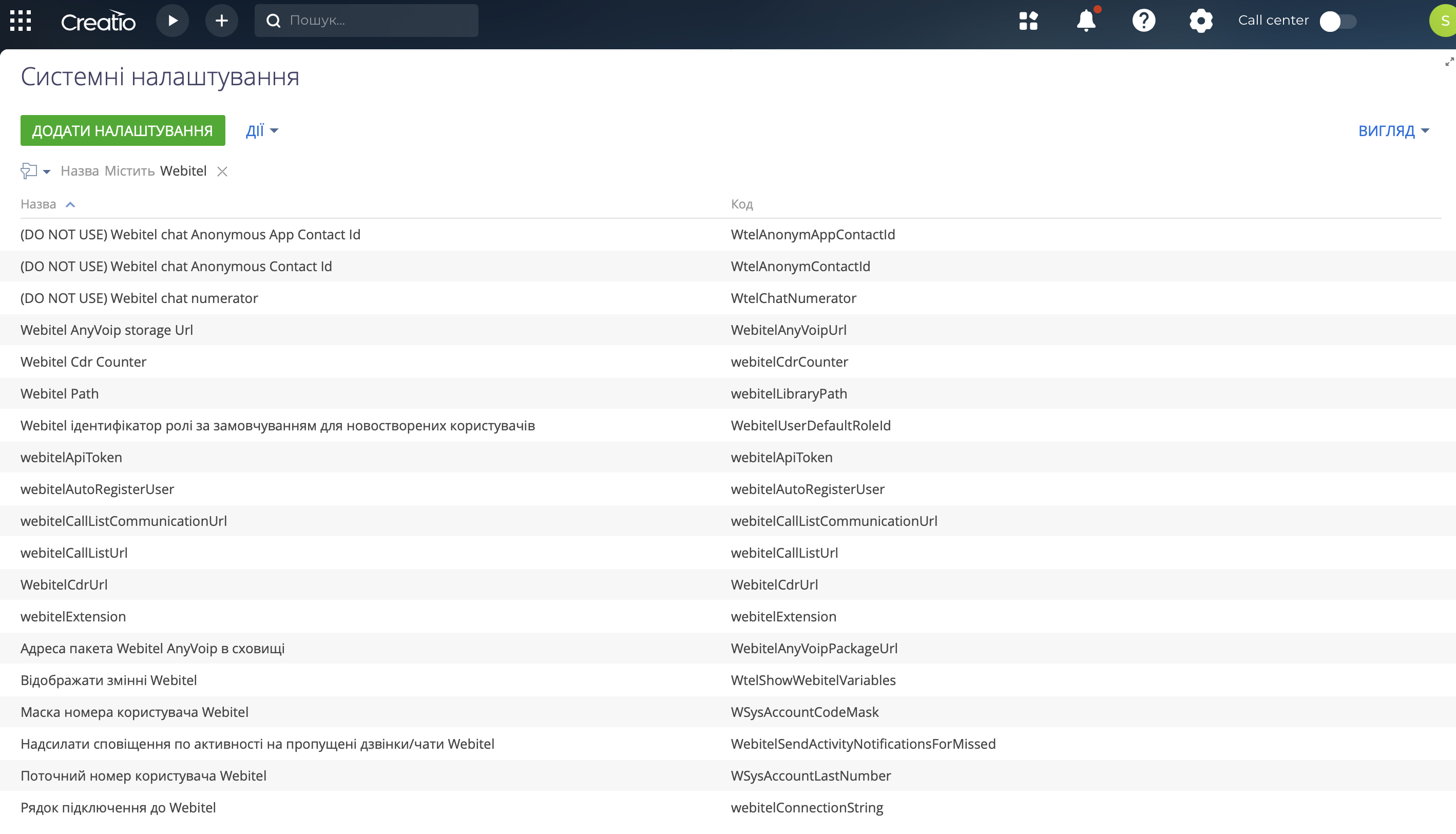Toggle the Call center switch

(1338, 21)
